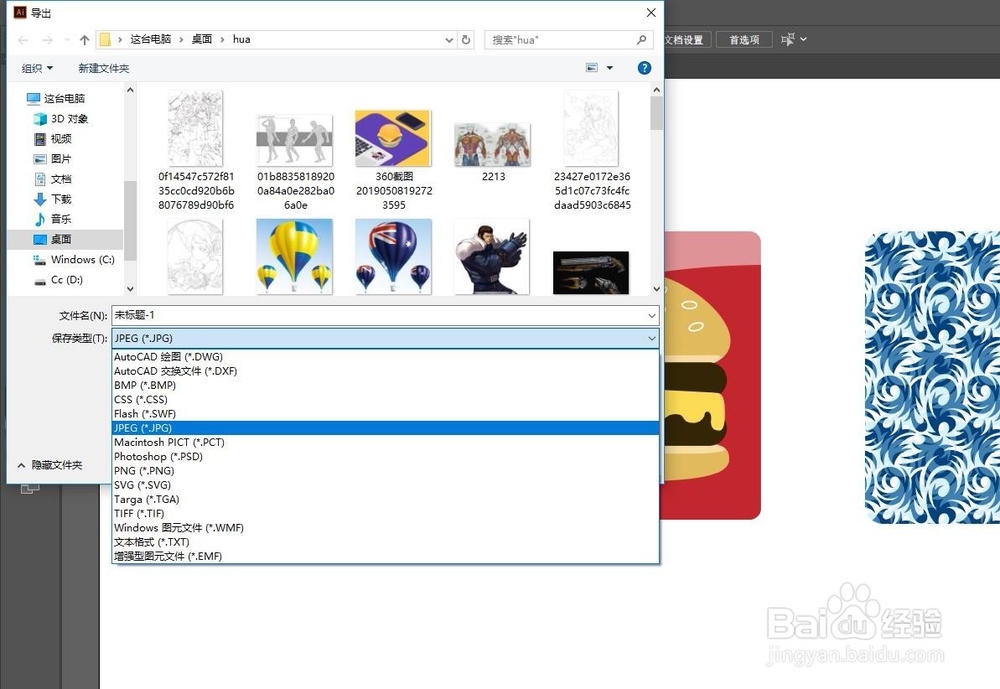Click the hot air balloon image thumbnail
The width and height of the screenshot is (1000, 689).
294,254
